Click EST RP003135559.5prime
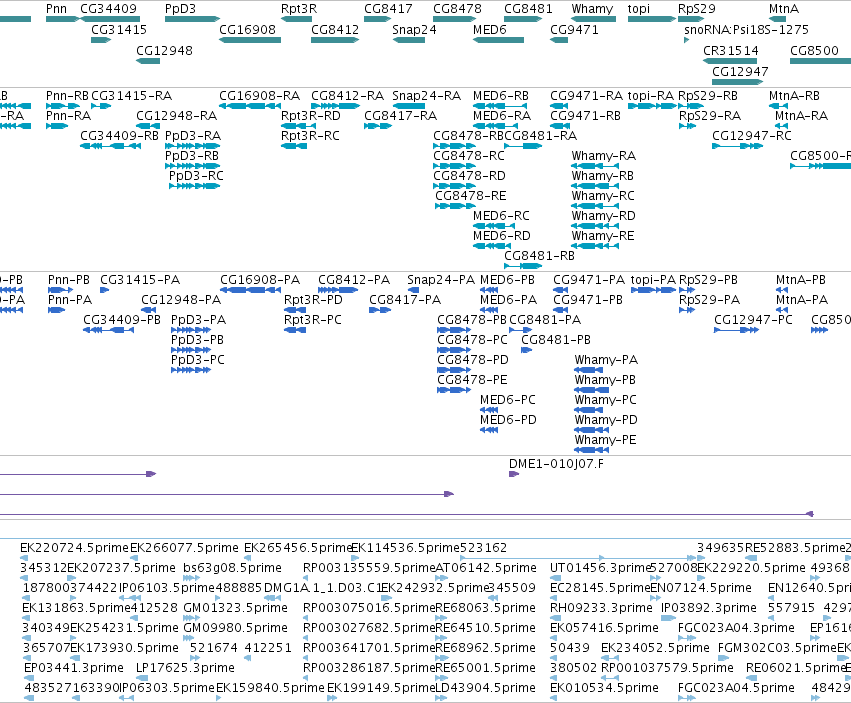The height and width of the screenshot is (703, 851). (307, 578)
